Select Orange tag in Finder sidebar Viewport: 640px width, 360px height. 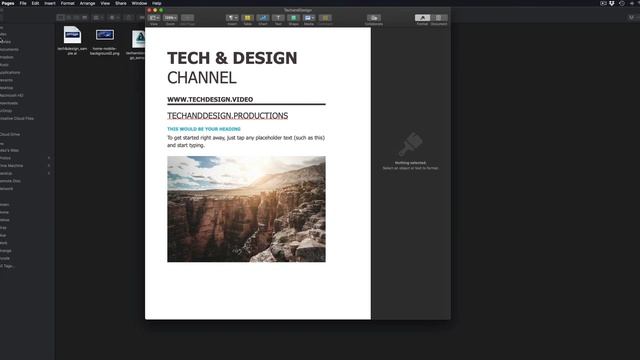coord(6,251)
